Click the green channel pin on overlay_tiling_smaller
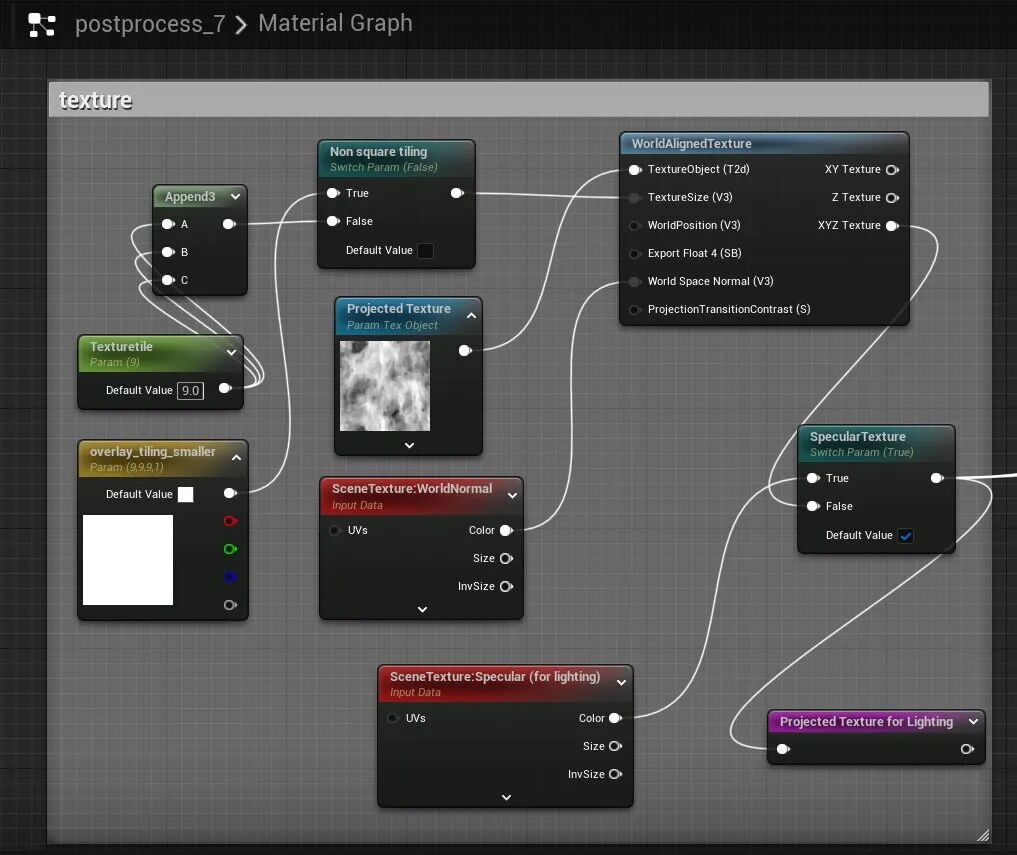The height and width of the screenshot is (855, 1017). coord(230,549)
